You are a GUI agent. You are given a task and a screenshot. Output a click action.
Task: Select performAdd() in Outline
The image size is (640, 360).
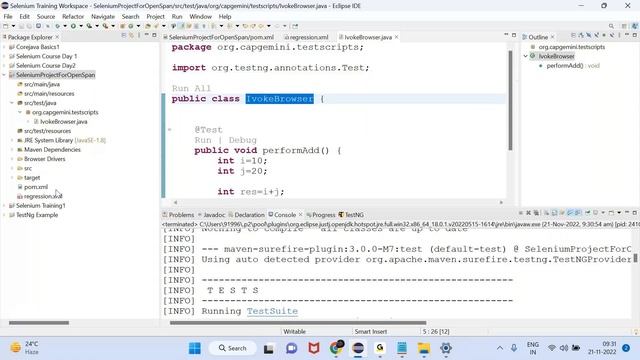point(564,66)
